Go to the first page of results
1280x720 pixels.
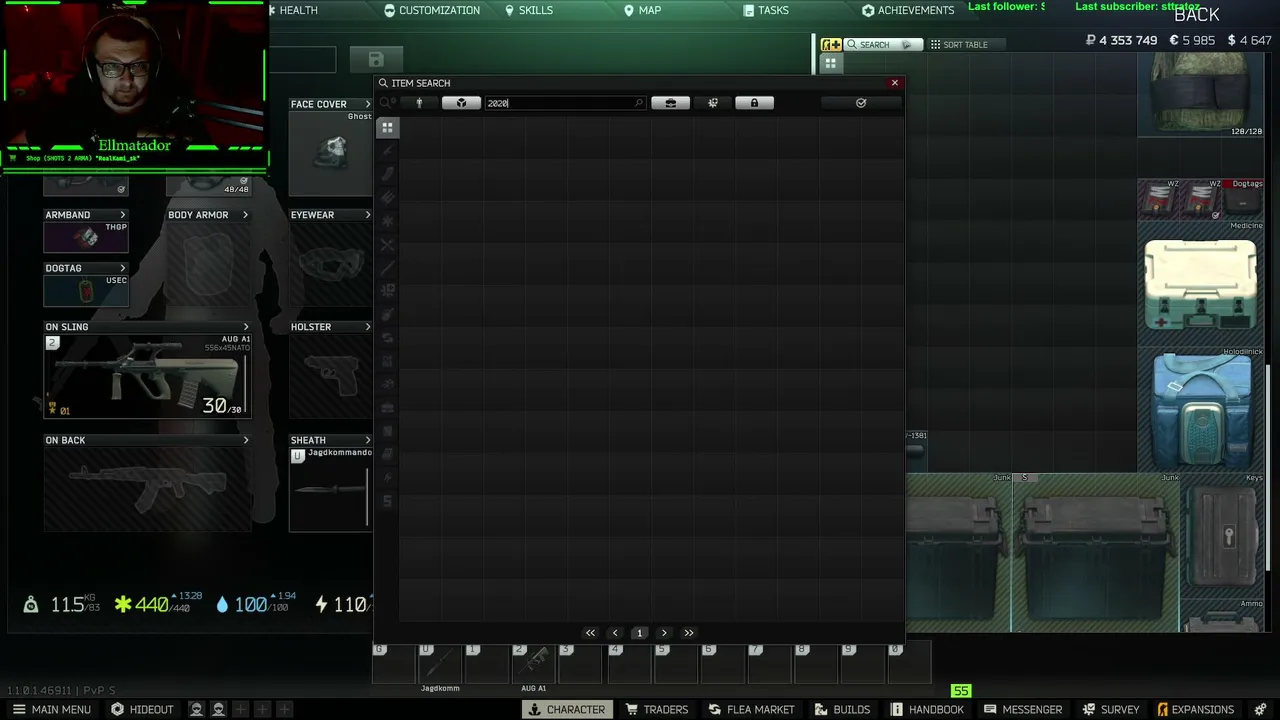point(590,633)
